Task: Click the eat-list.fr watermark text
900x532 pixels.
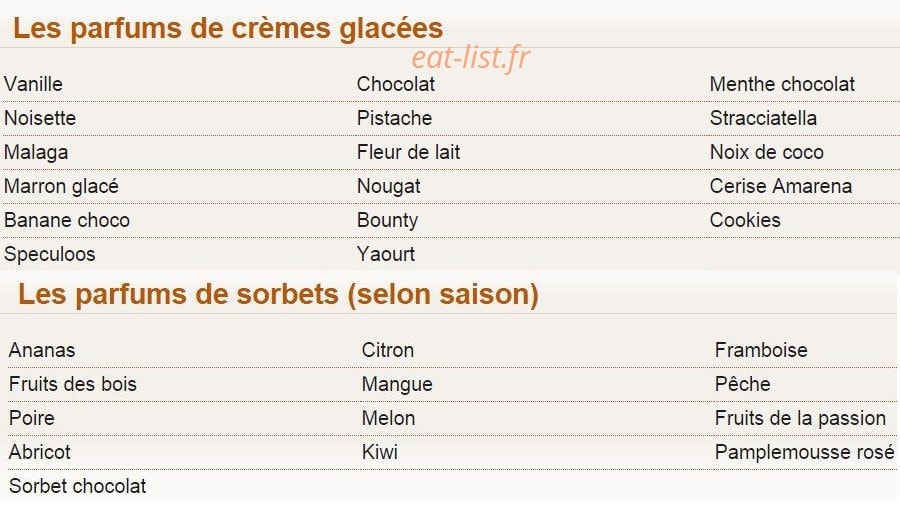Action: click(471, 57)
